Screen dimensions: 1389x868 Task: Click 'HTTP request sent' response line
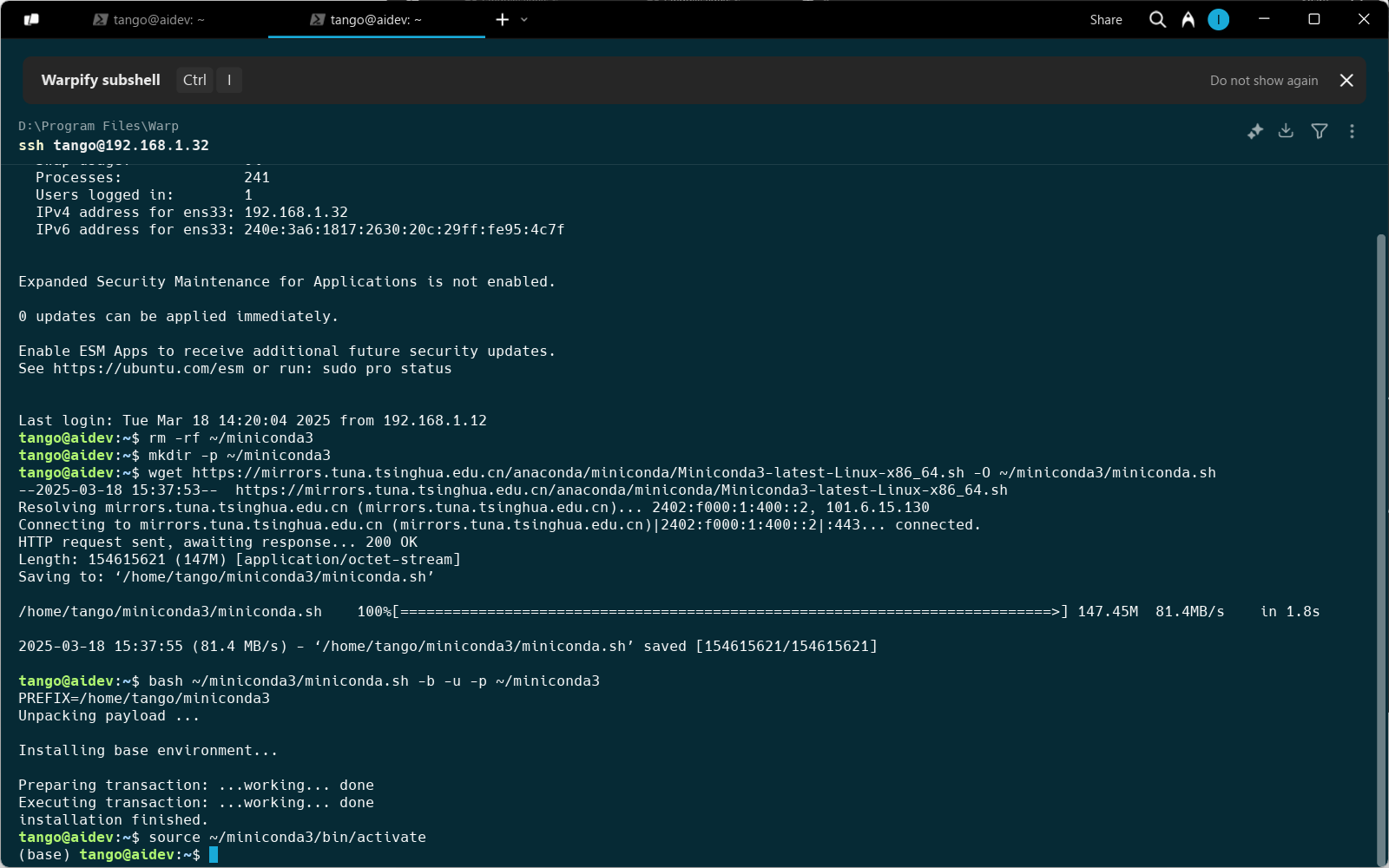tap(218, 542)
